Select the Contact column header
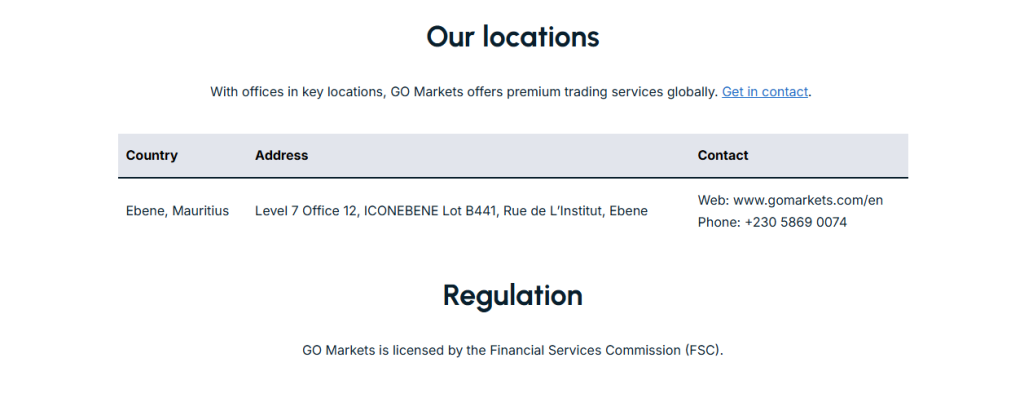This screenshot has height=411, width=1024. (723, 155)
